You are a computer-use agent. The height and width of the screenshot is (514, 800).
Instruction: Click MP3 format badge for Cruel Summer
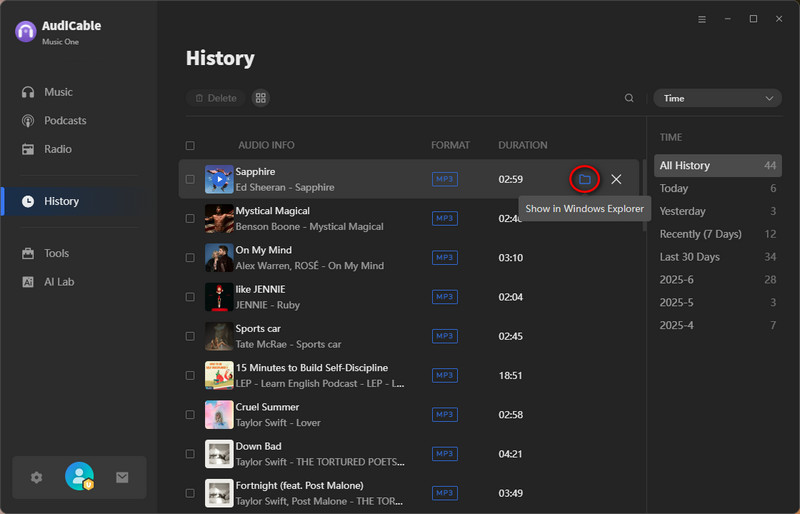pos(445,414)
